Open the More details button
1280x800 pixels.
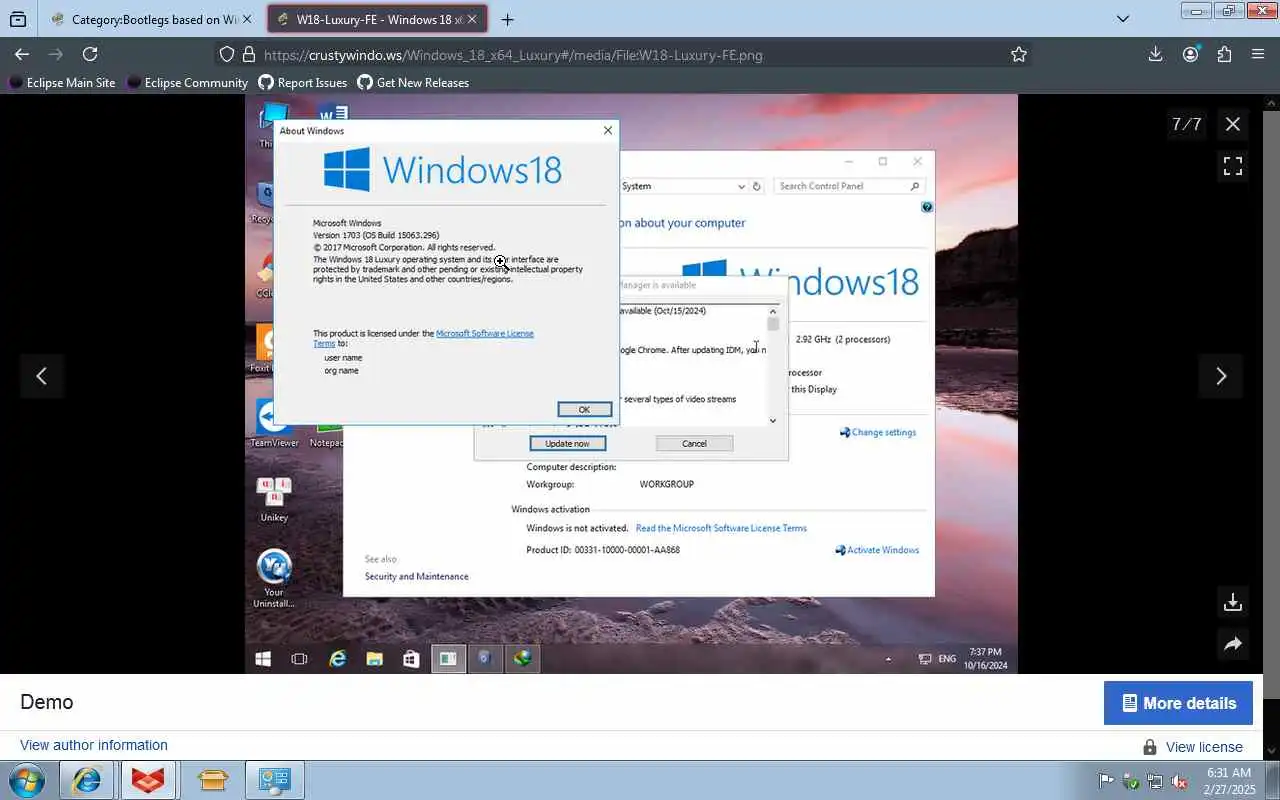[x=1178, y=703]
